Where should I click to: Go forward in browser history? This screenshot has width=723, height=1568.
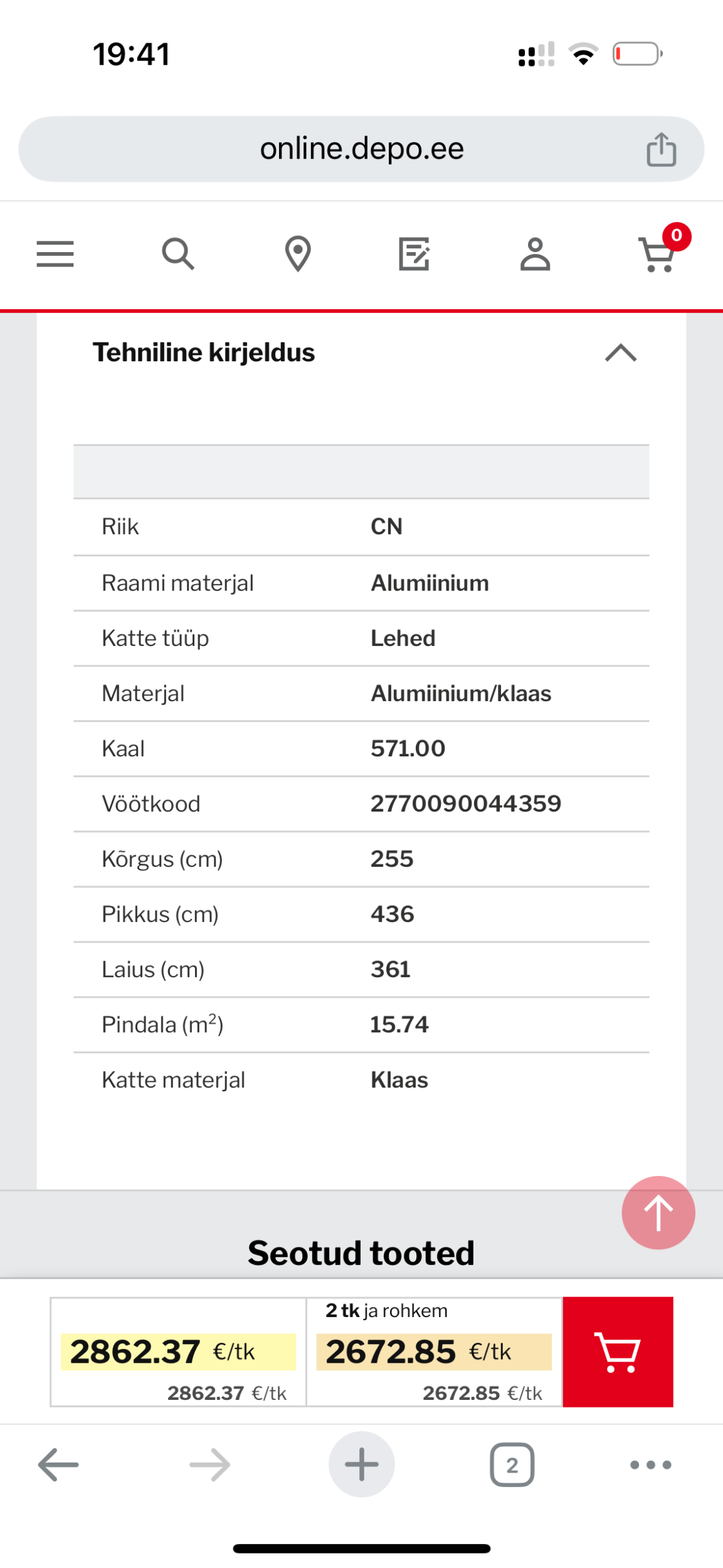click(x=210, y=1465)
